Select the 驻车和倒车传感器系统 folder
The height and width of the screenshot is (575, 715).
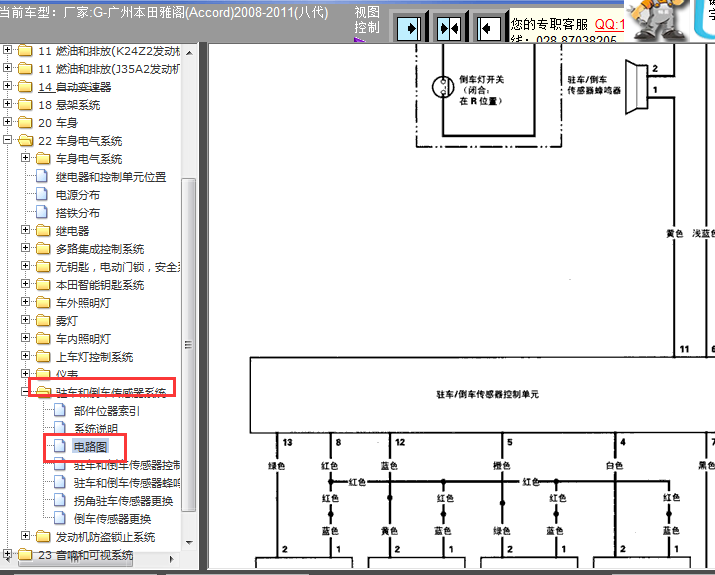click(x=111, y=392)
